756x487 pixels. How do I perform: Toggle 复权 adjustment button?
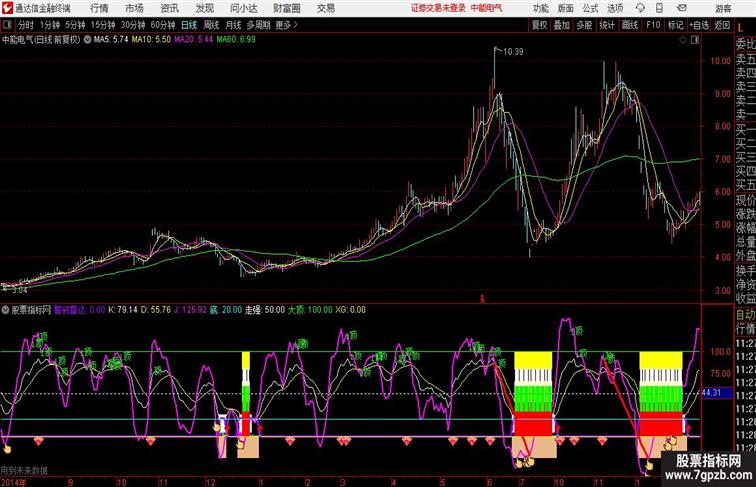click(x=540, y=25)
